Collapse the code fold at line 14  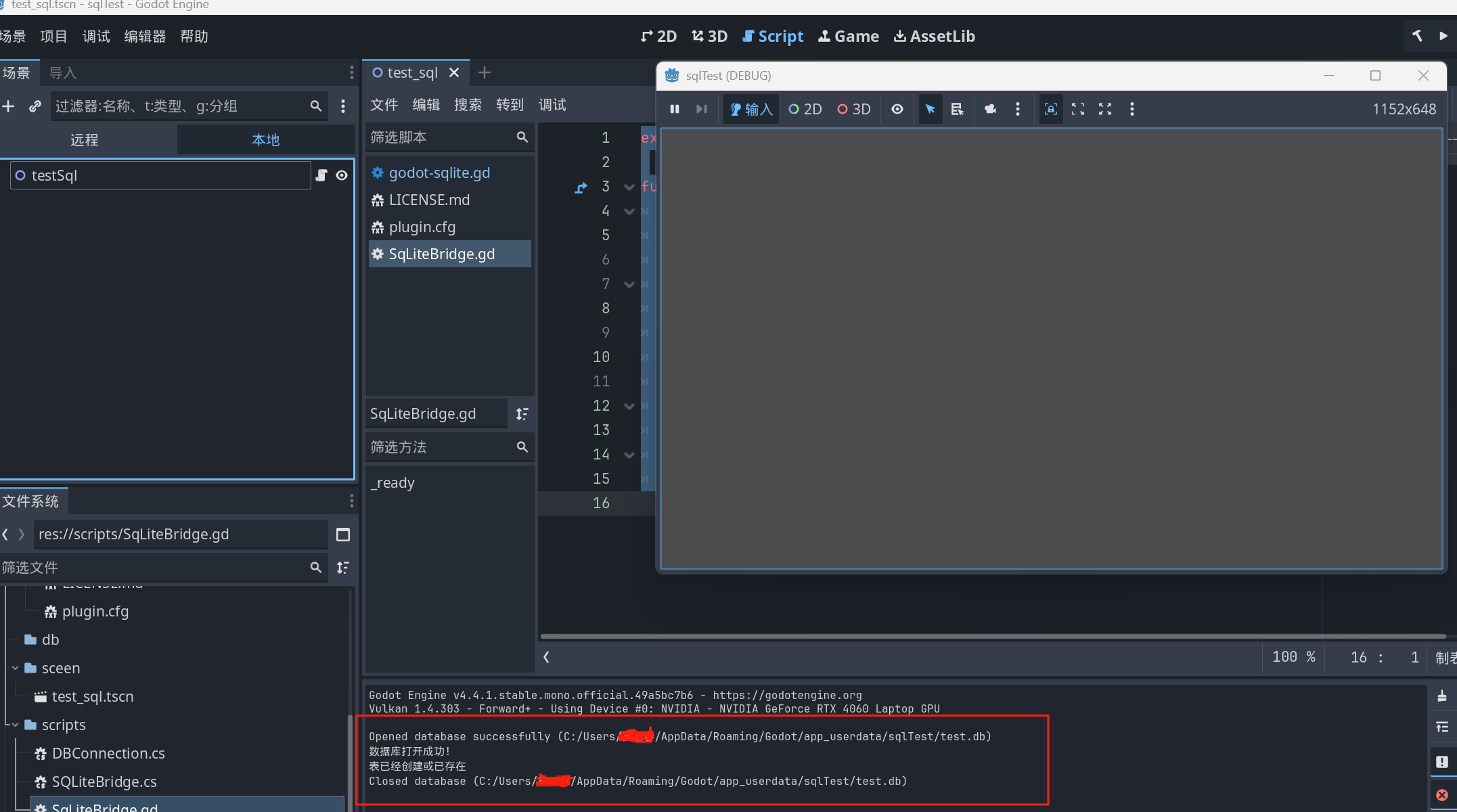coord(629,455)
